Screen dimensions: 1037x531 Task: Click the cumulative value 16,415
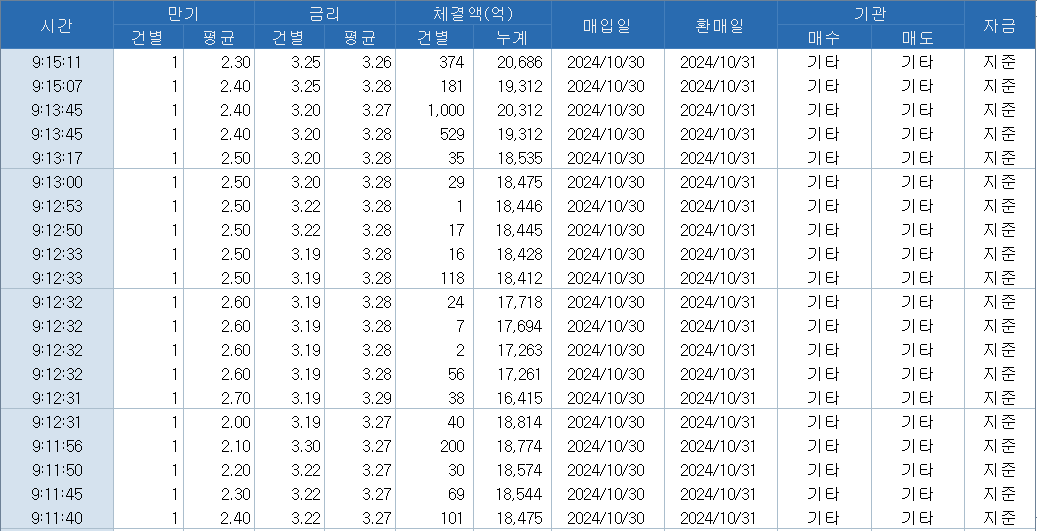click(x=519, y=398)
